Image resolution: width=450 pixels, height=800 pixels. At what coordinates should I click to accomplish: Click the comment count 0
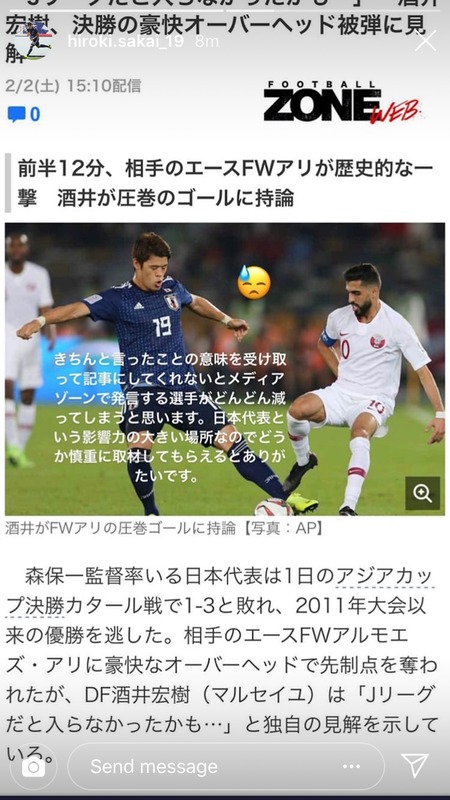point(35,114)
